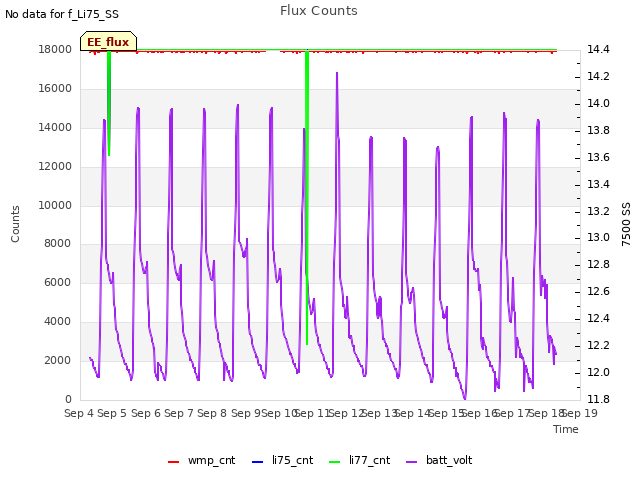The height and width of the screenshot is (480, 640).
Task: Click the wmp_cnt legend entry
Action: pos(202,460)
